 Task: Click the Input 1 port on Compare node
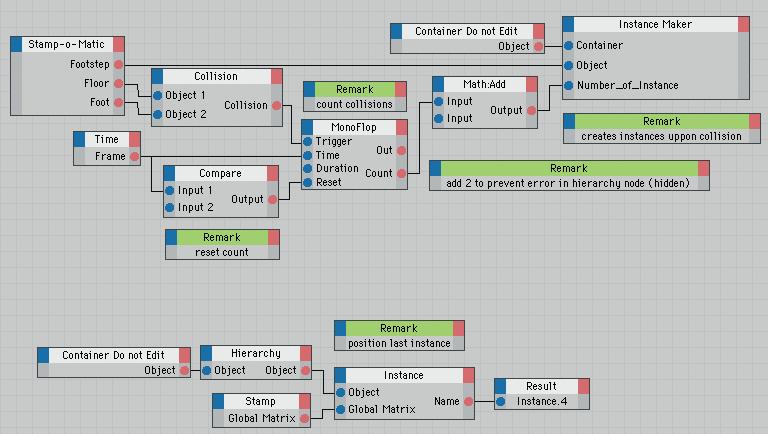[169, 190]
